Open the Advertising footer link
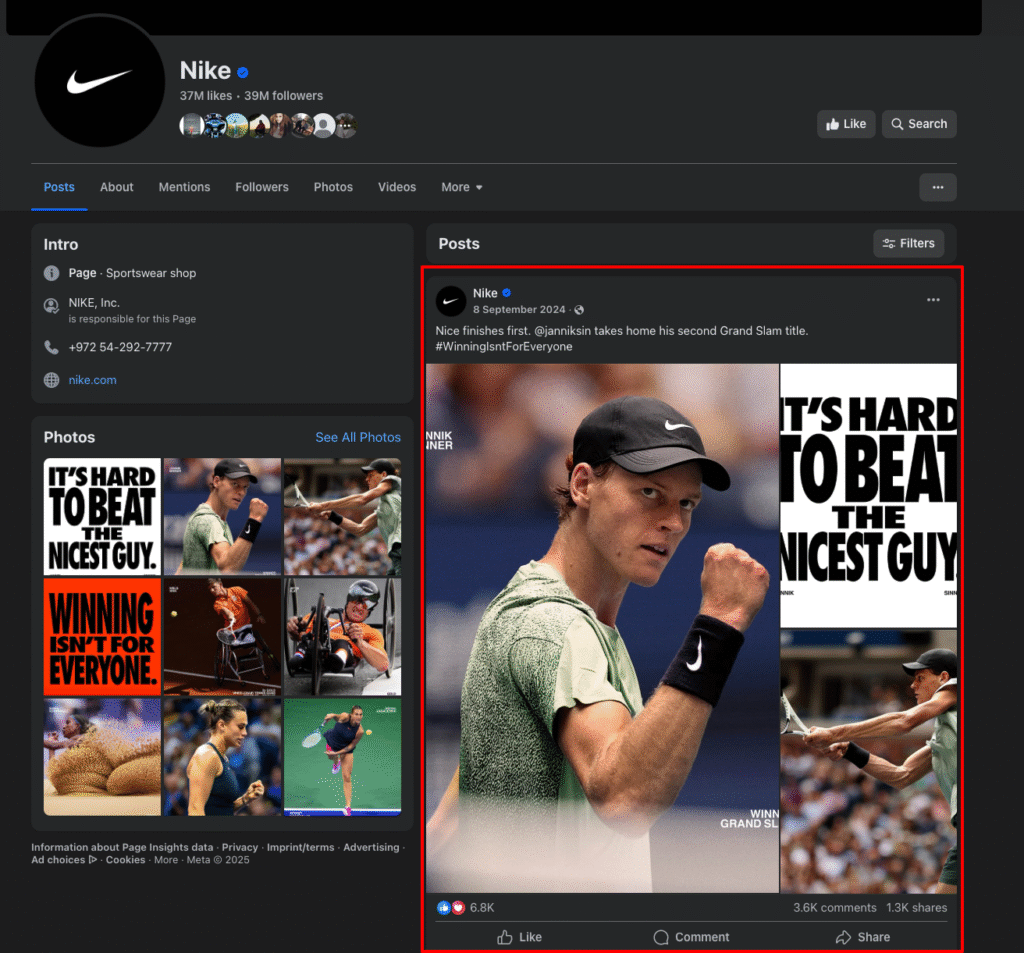 point(371,847)
